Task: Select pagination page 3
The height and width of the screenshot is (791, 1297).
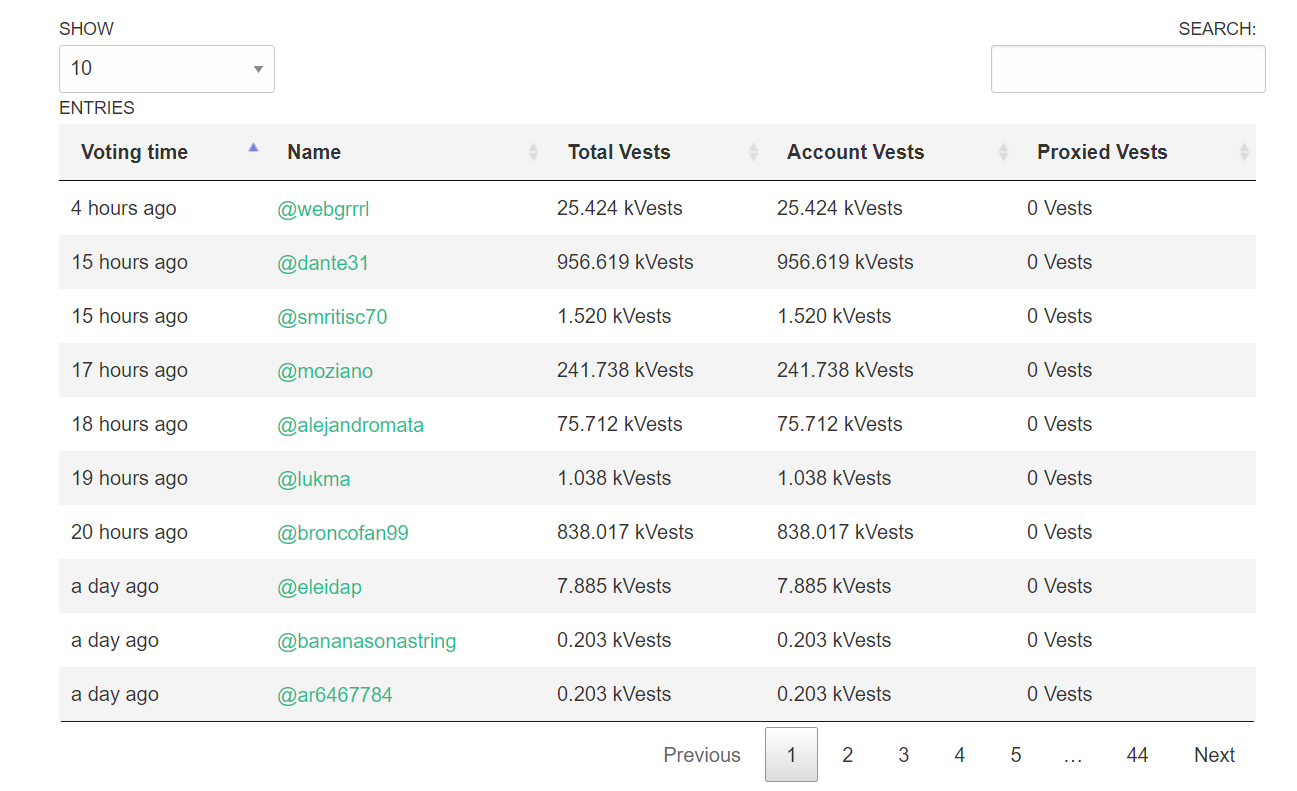Action: (x=903, y=755)
